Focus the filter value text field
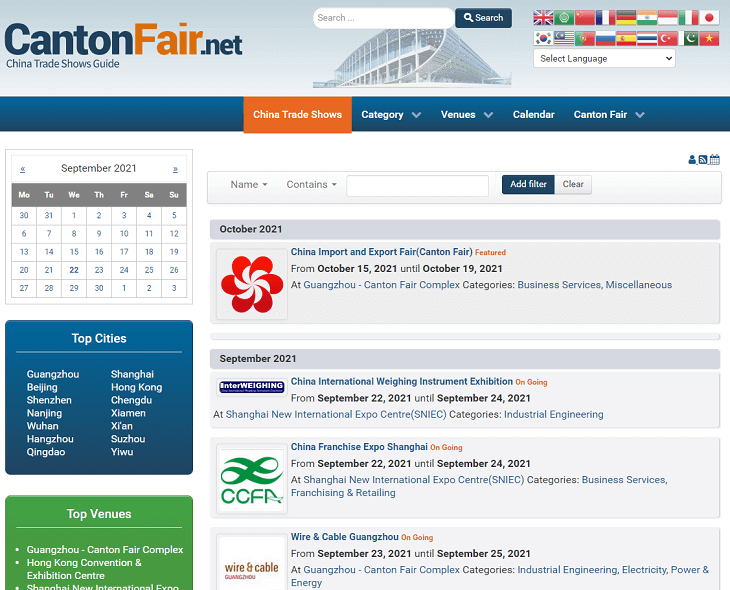Screen dimensions: 730x590 [x=418, y=185]
